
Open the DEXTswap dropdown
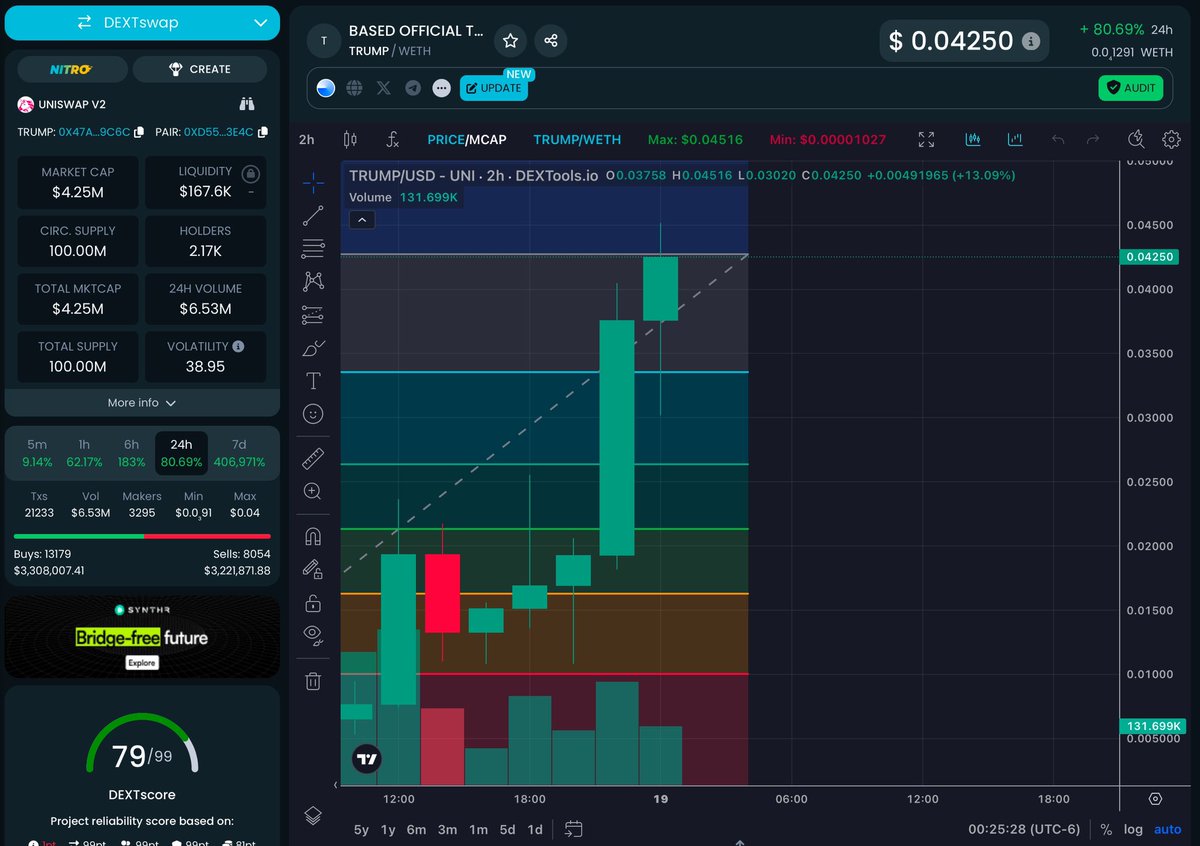point(141,22)
